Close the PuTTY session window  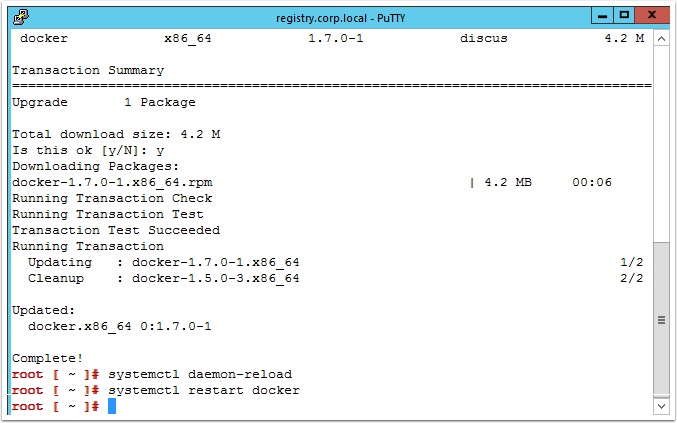click(x=652, y=16)
